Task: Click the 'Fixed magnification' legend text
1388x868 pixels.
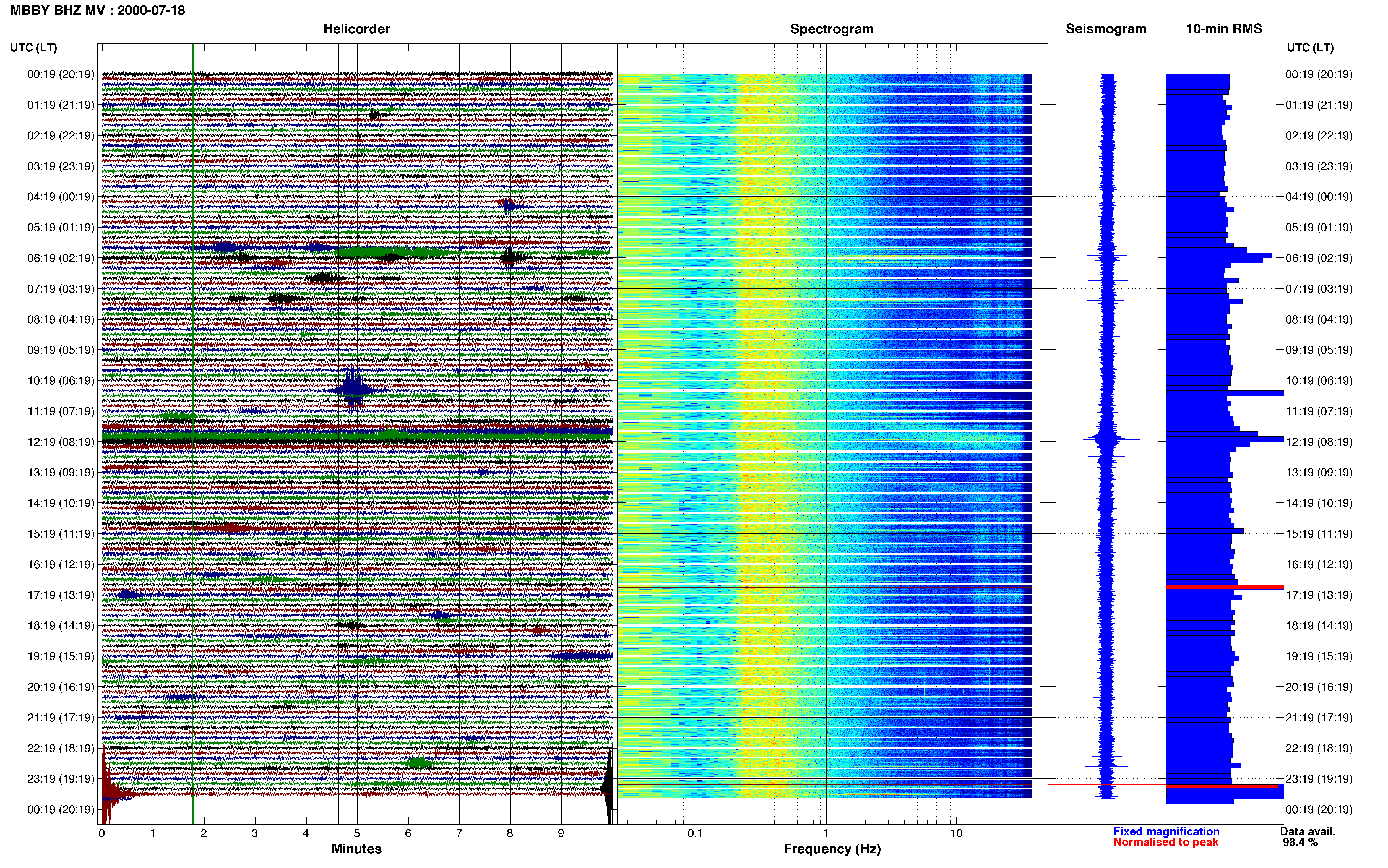Action: tap(1166, 831)
